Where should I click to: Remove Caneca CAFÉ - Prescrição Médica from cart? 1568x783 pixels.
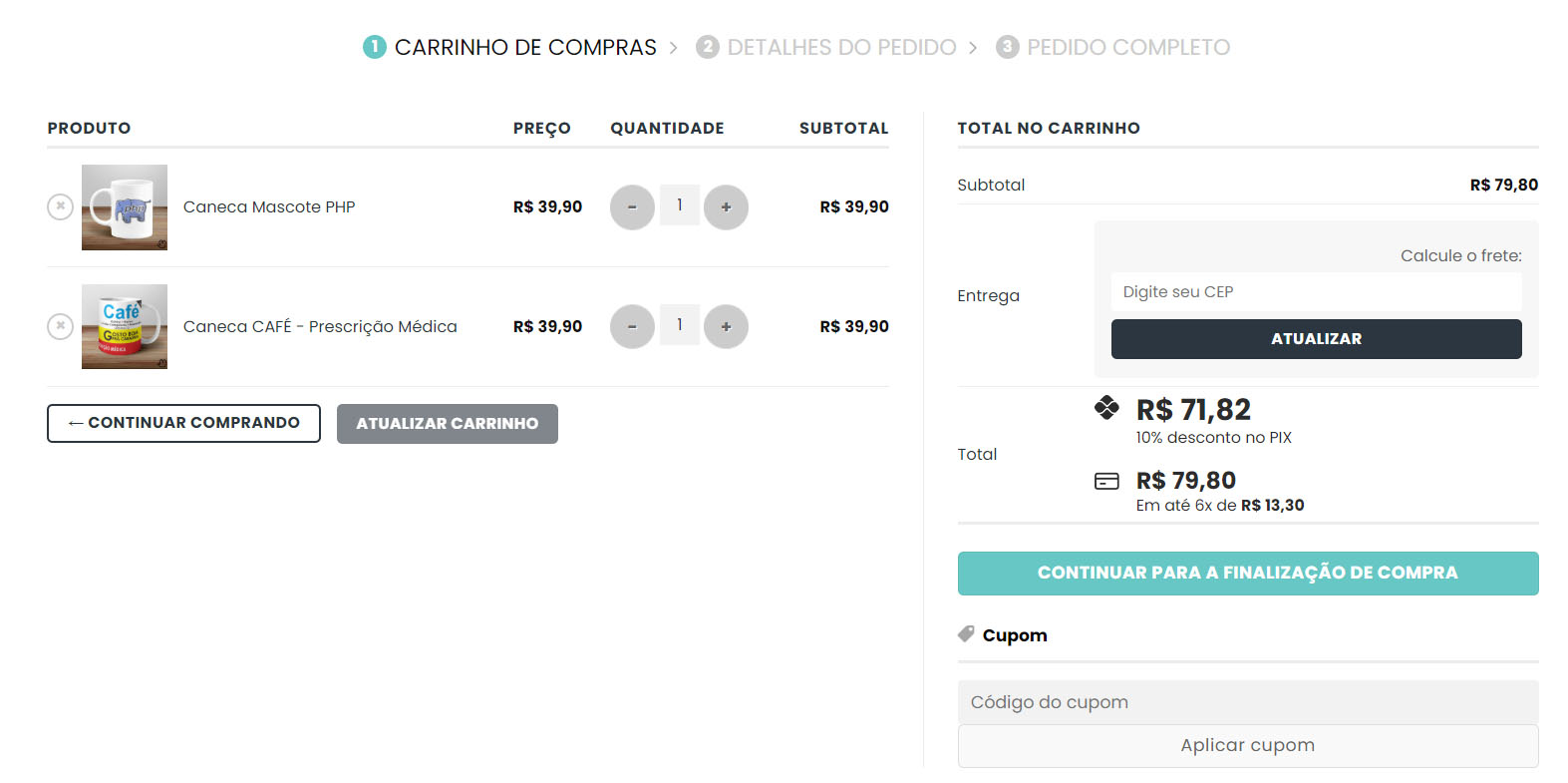60,326
